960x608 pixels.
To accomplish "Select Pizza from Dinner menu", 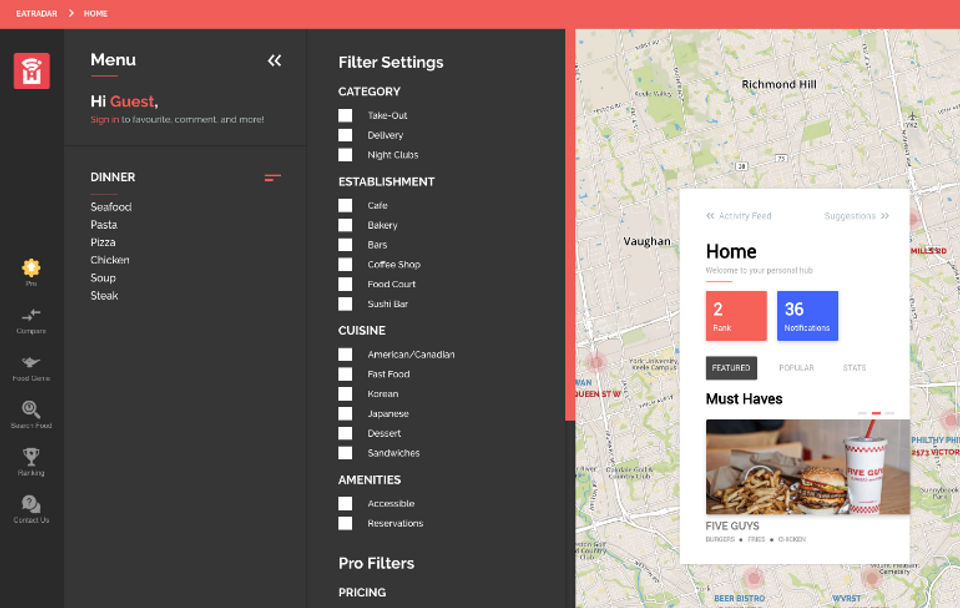I will point(103,242).
